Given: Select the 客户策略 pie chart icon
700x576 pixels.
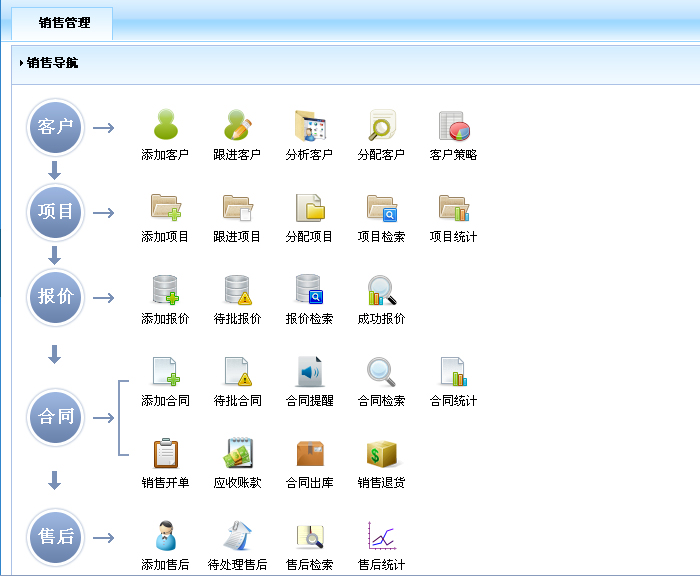Looking at the screenshot, I should (453, 125).
